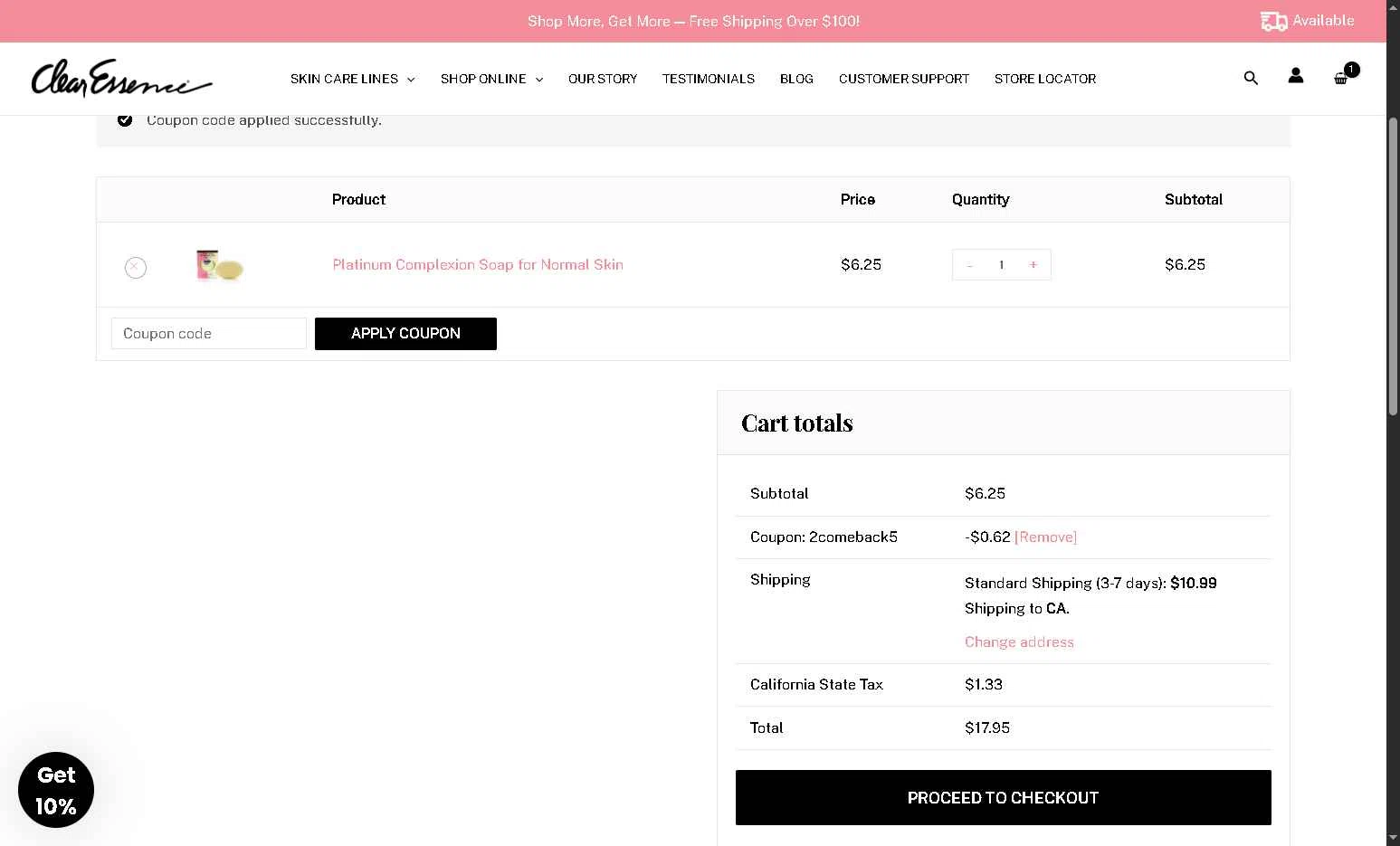Expand Shop Online dropdown menu

pos(491,79)
